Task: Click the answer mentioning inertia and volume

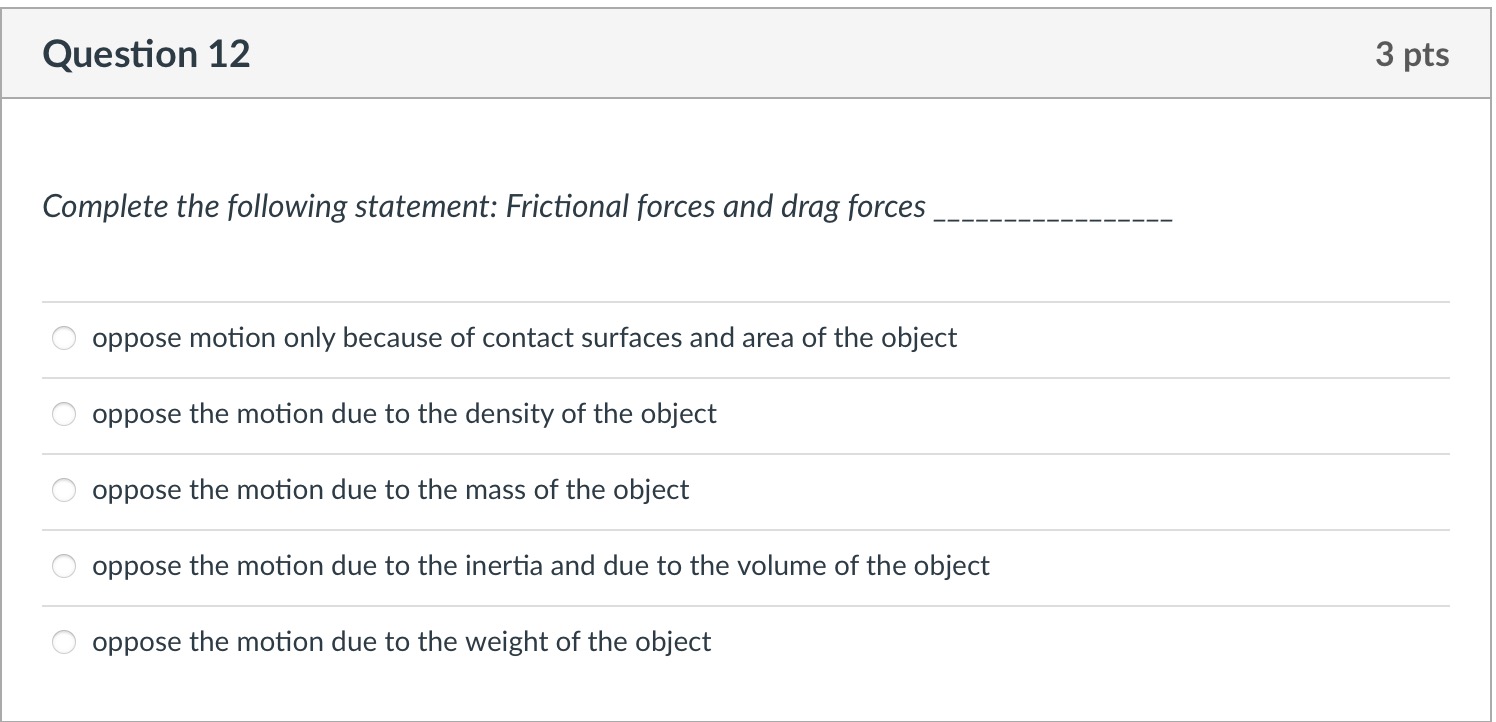Action: point(540,566)
